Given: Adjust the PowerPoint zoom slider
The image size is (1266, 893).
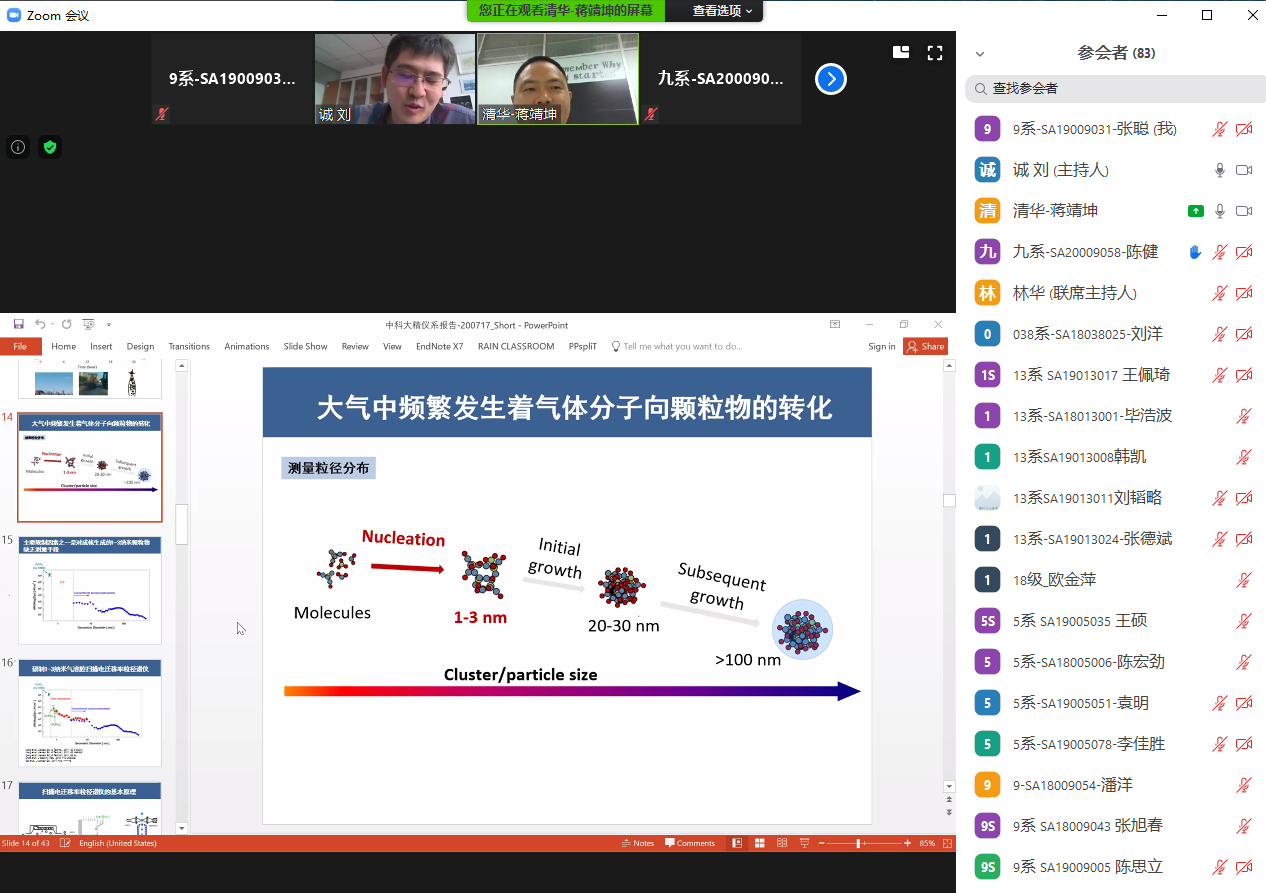Looking at the screenshot, I should 858,843.
